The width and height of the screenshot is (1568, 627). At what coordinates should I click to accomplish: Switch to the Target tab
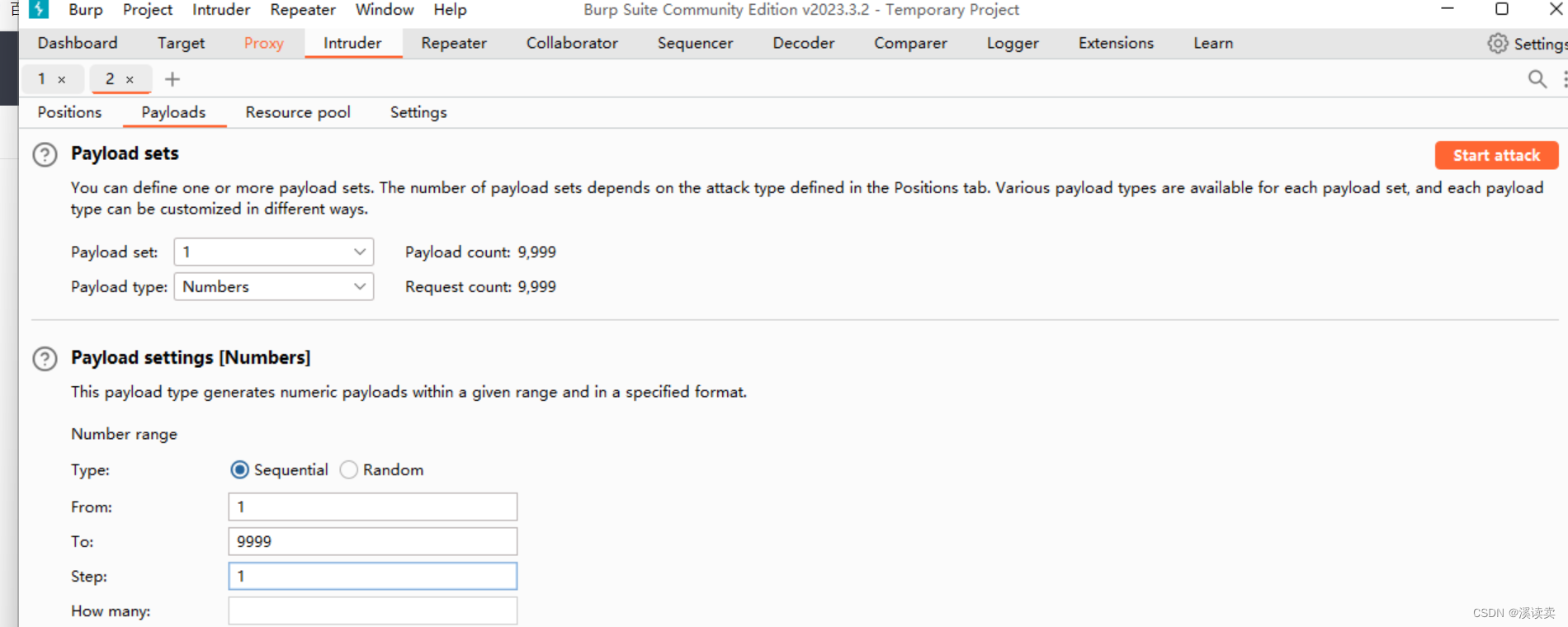[x=181, y=43]
